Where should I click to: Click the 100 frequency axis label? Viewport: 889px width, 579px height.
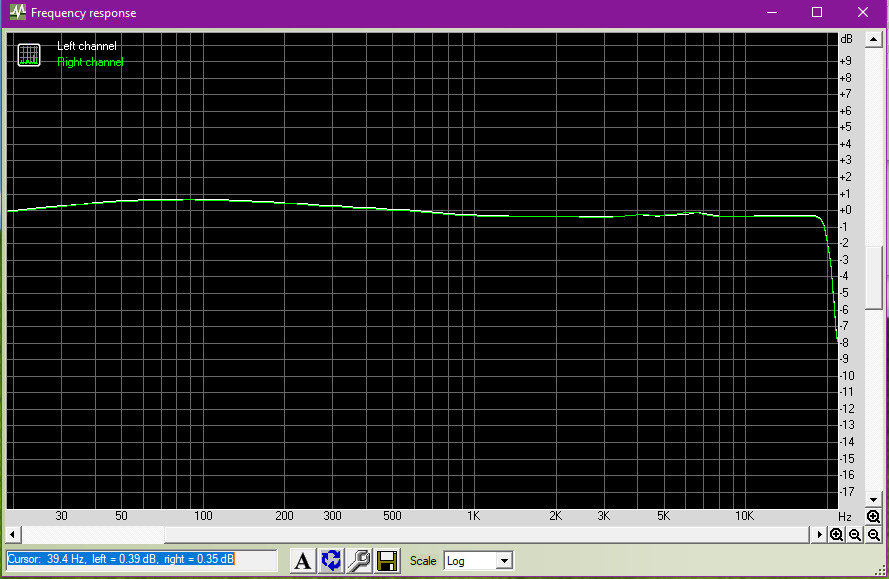click(203, 516)
